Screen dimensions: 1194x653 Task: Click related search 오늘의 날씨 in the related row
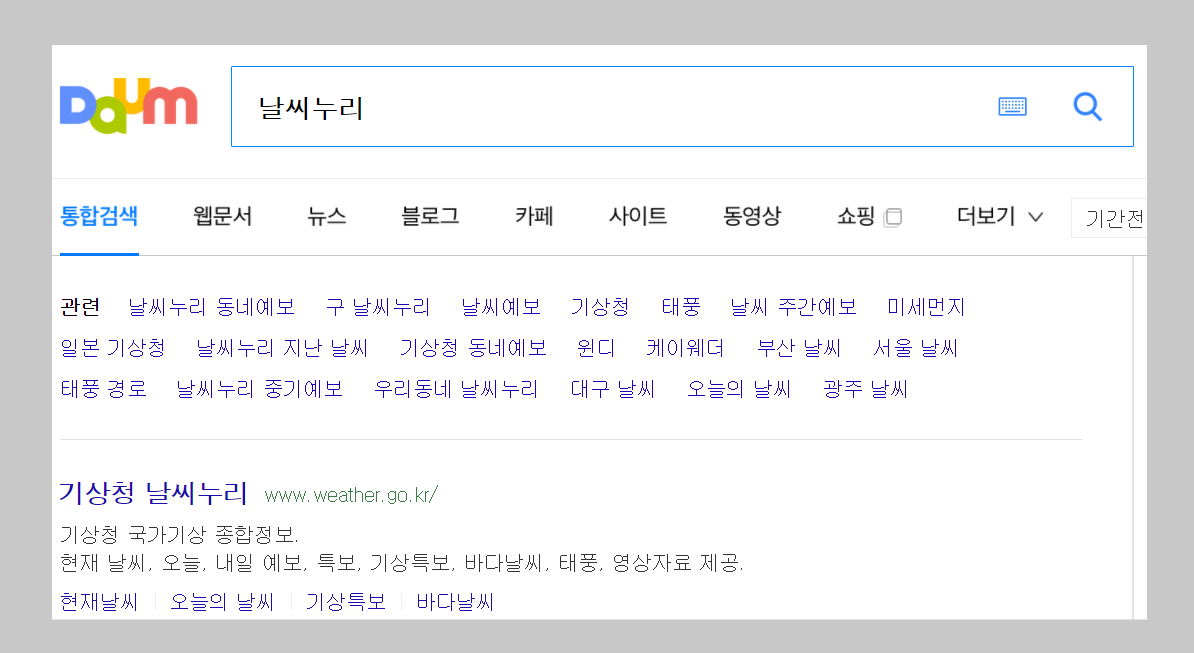[x=739, y=389]
